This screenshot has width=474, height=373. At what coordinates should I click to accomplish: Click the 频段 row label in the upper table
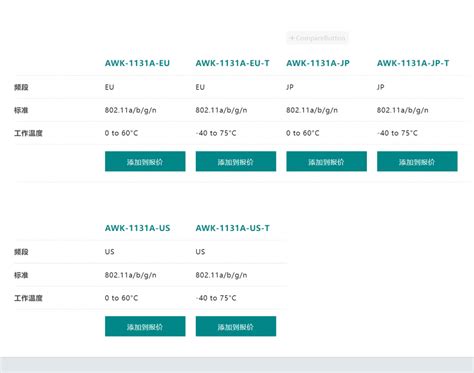point(21,87)
